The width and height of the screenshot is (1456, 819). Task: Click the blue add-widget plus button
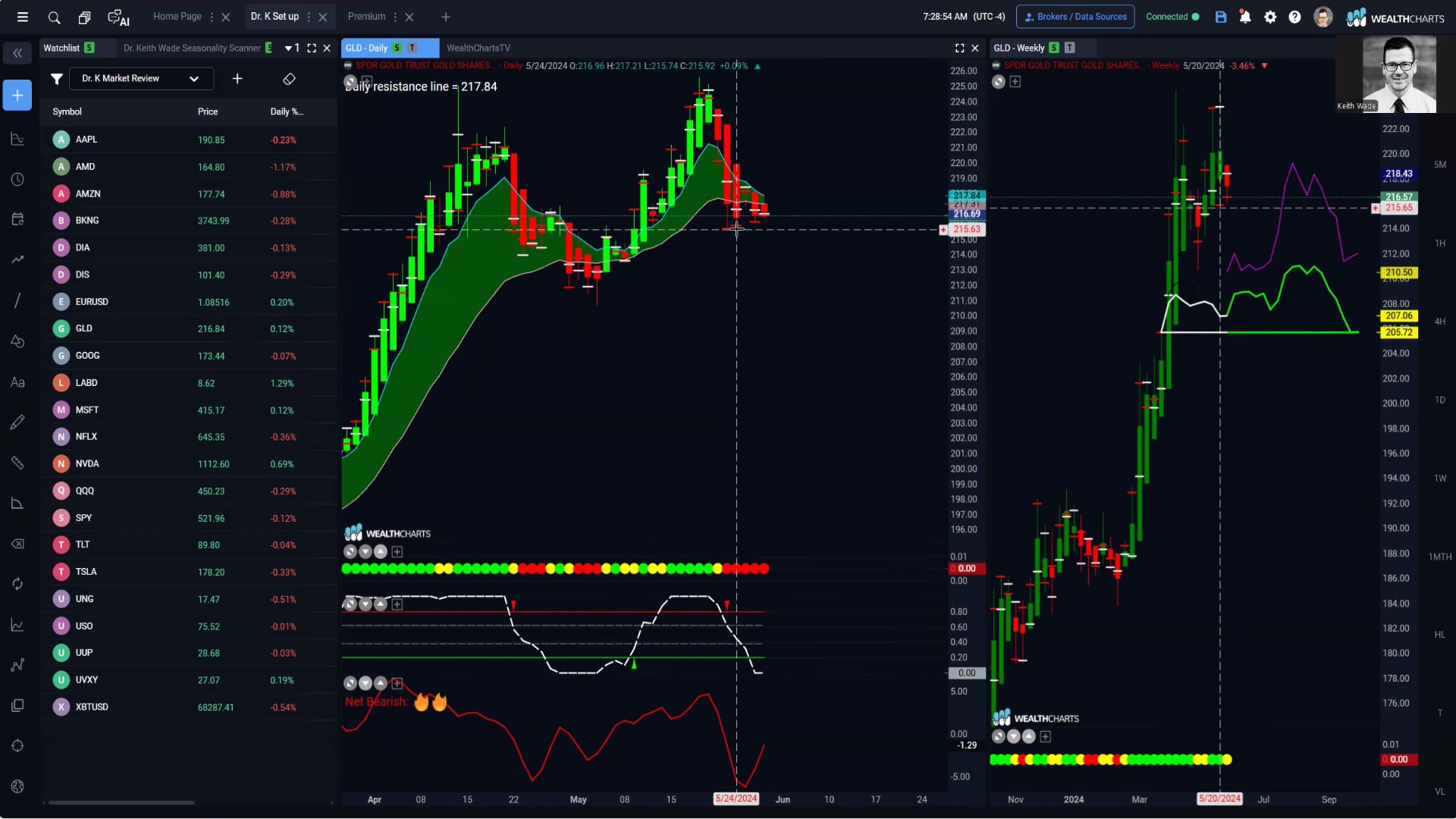pos(17,96)
